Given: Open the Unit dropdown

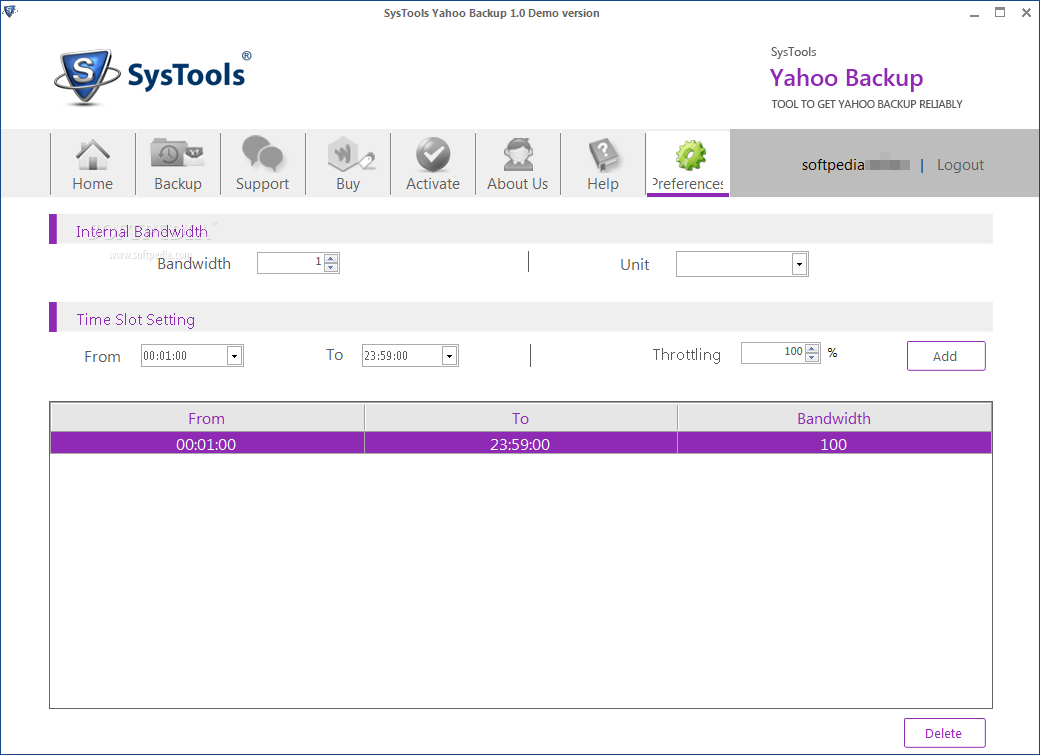Looking at the screenshot, I should pos(799,264).
